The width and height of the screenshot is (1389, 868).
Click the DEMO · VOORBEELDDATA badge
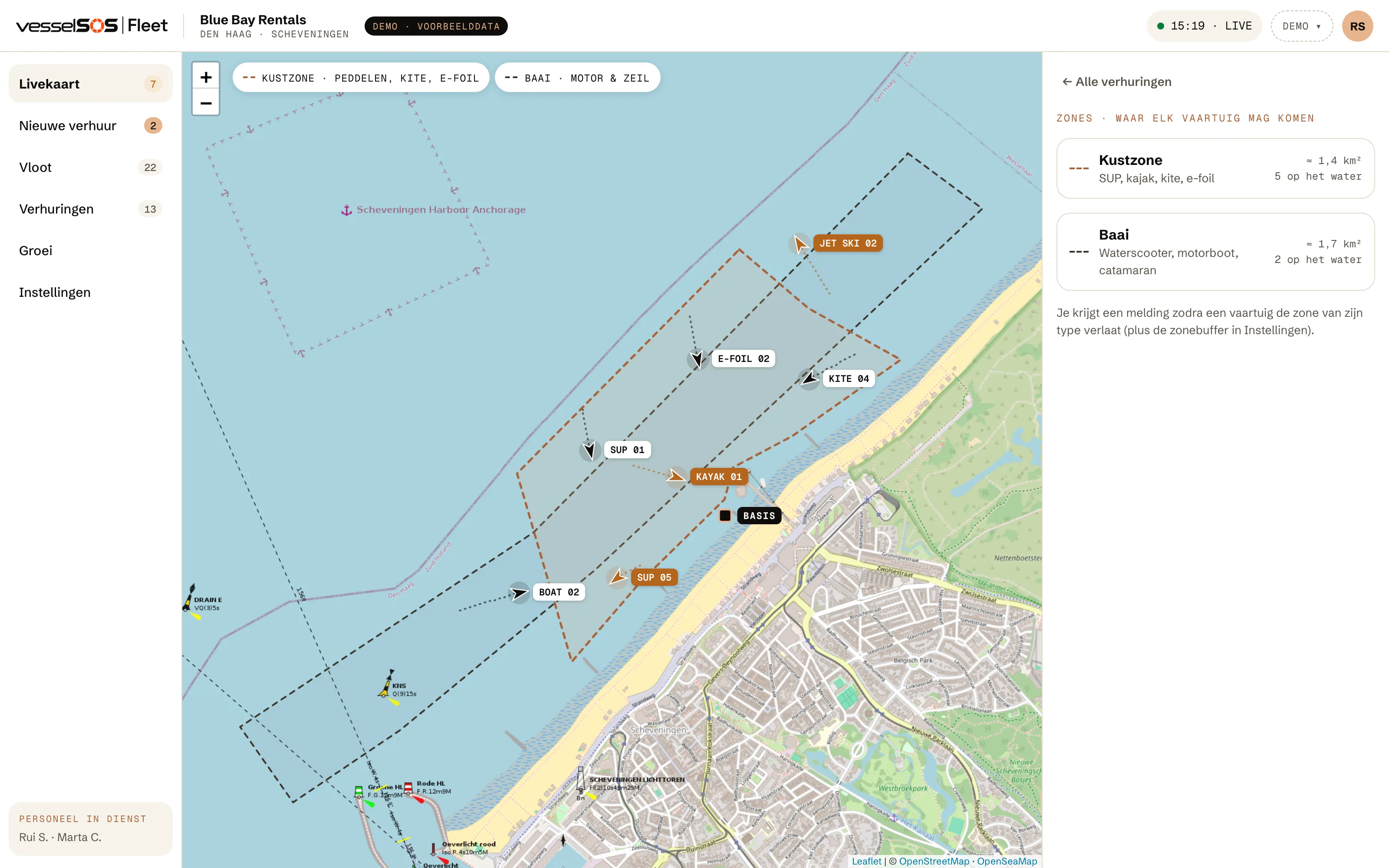coord(436,26)
